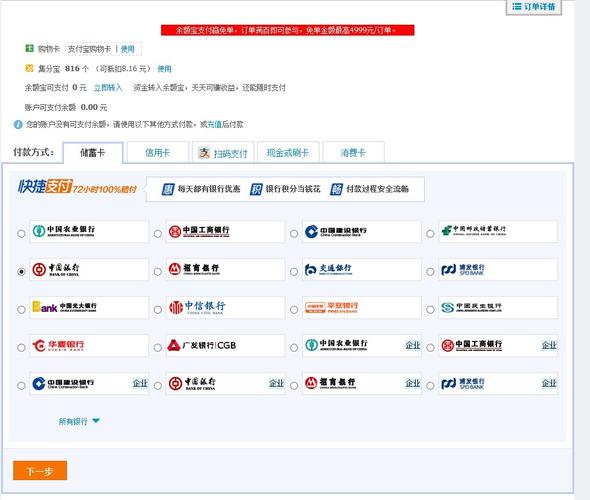Select enterprise SPD Bank radio button
The width and height of the screenshot is (590, 500).
pyautogui.click(x=430, y=386)
